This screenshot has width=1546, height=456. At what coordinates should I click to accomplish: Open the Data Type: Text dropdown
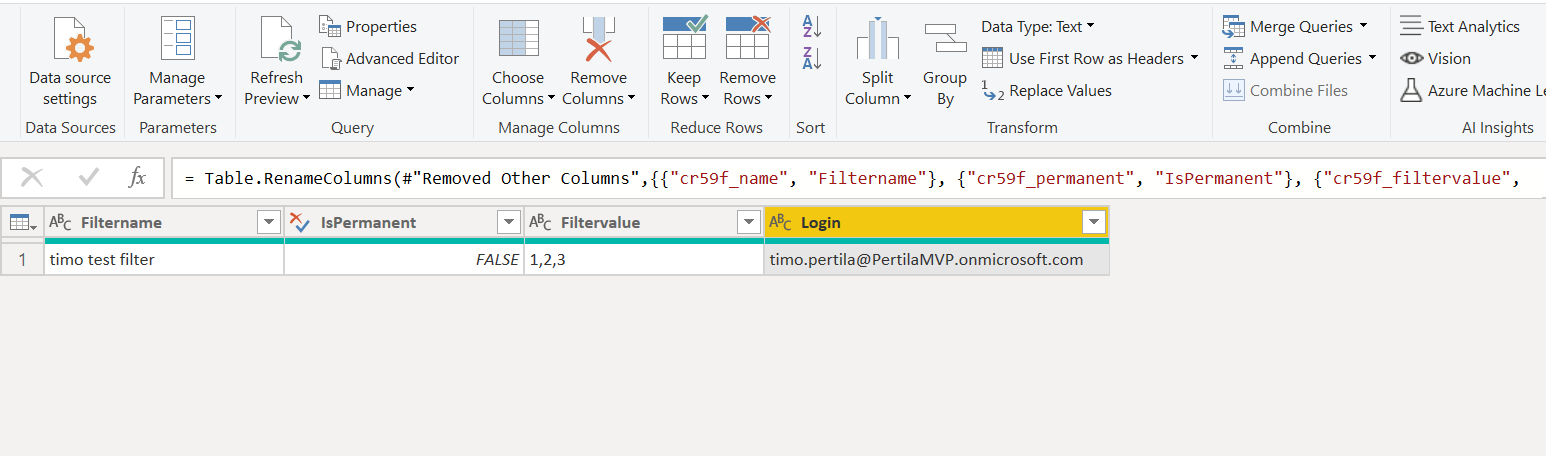click(1038, 27)
